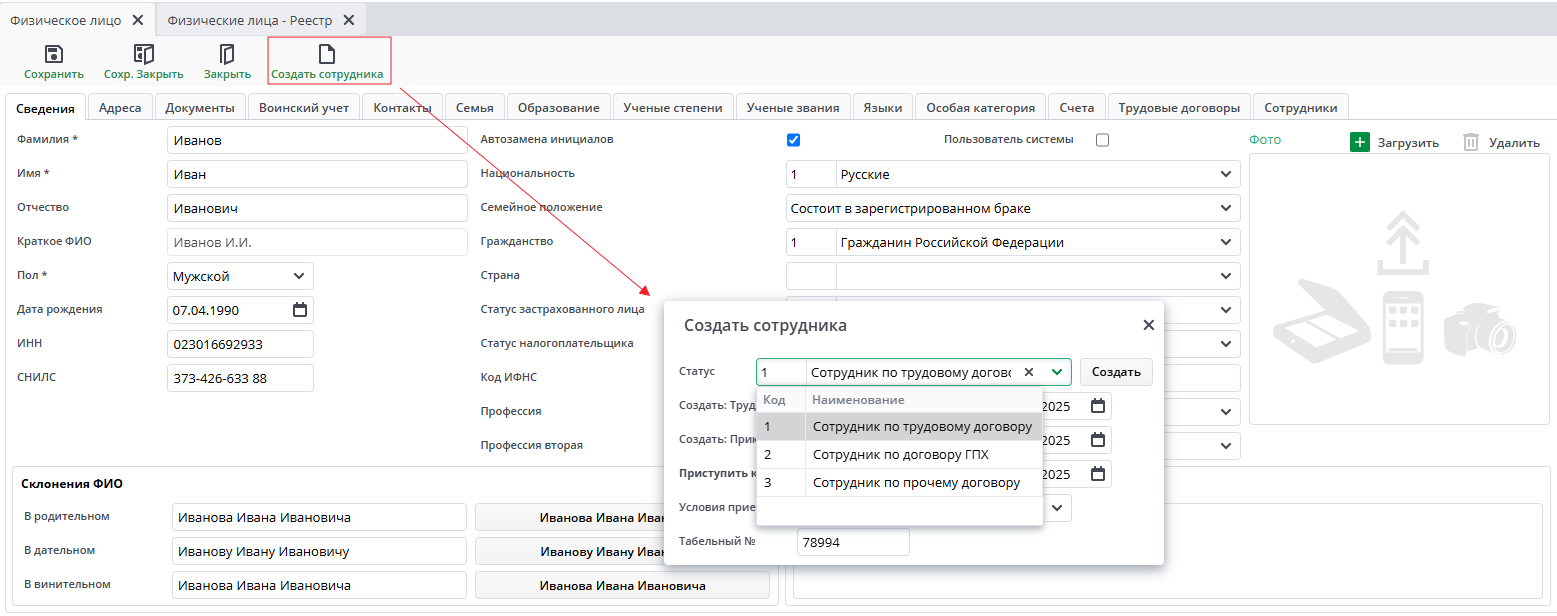Uncheck the initials auto-replace checkbox
Viewport: 1557px width, 616px height.
pos(794,140)
